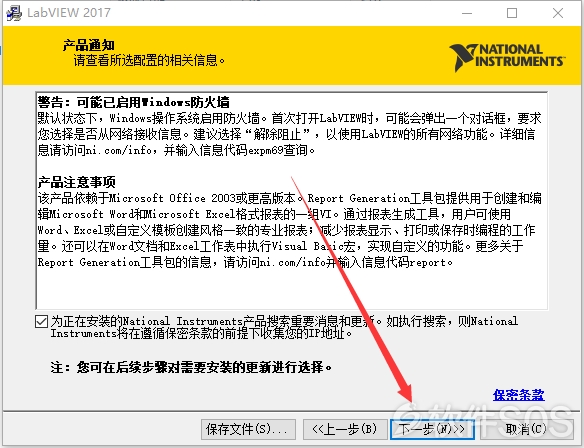The height and width of the screenshot is (448, 584).
Task: Click the LabVIEW installer icon in title bar
Action: (x=14, y=13)
